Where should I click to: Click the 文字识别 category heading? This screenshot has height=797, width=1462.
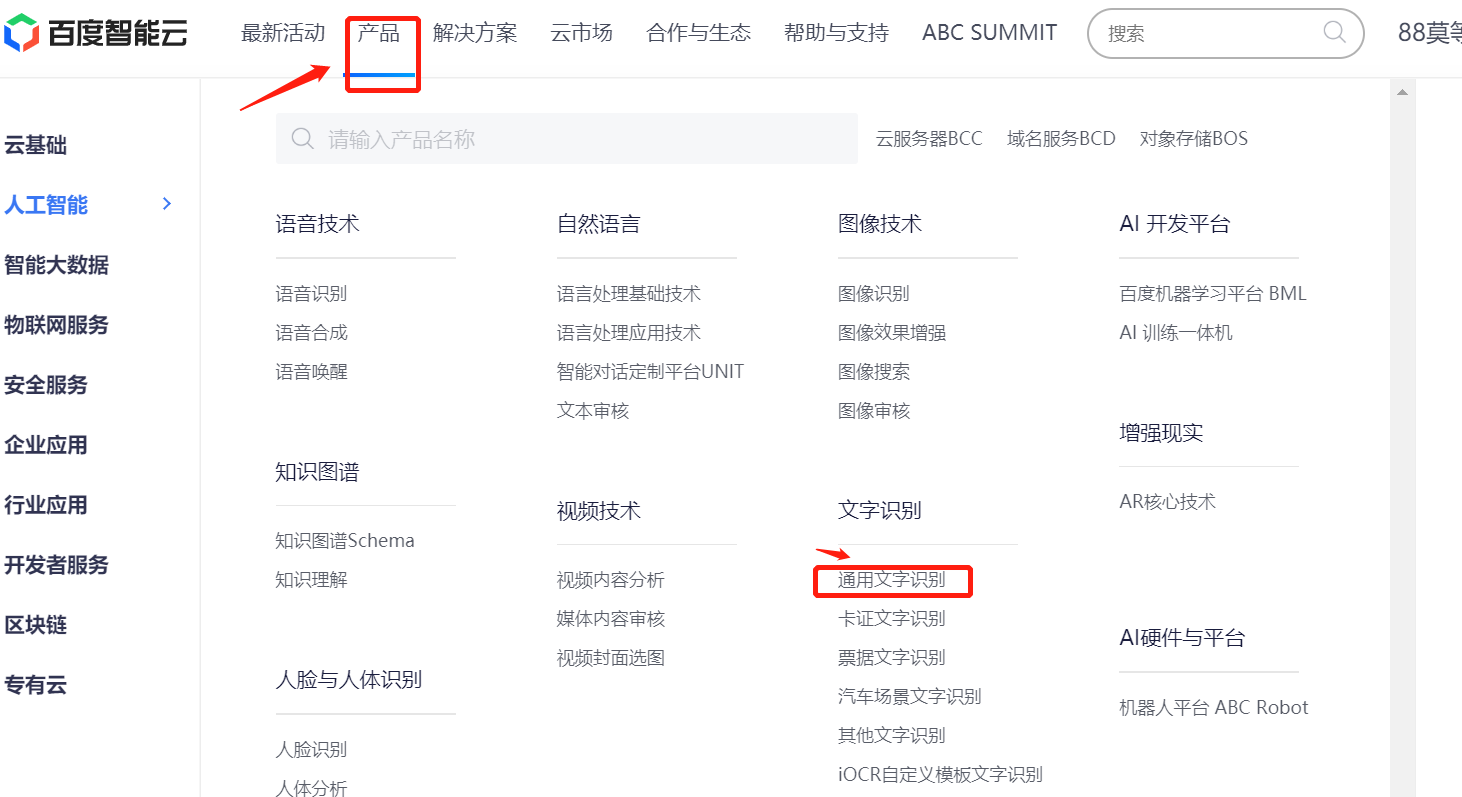[880, 510]
